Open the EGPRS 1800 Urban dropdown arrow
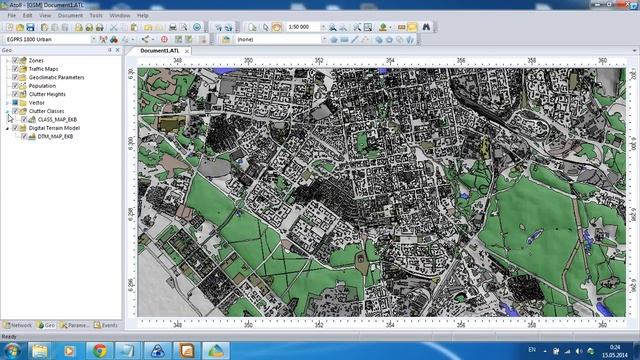Viewport: 640px width, 360px height. [x=93, y=40]
